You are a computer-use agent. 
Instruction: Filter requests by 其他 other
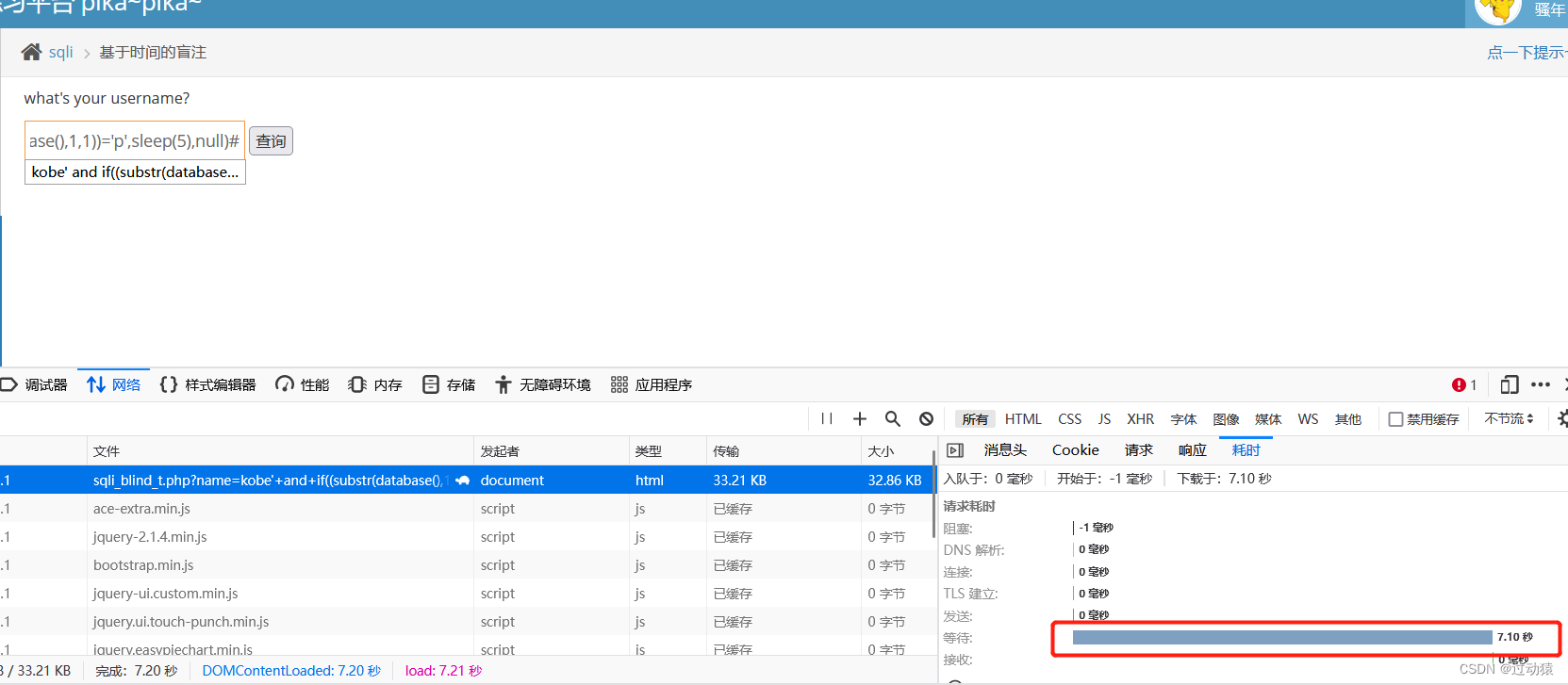tap(1348, 419)
